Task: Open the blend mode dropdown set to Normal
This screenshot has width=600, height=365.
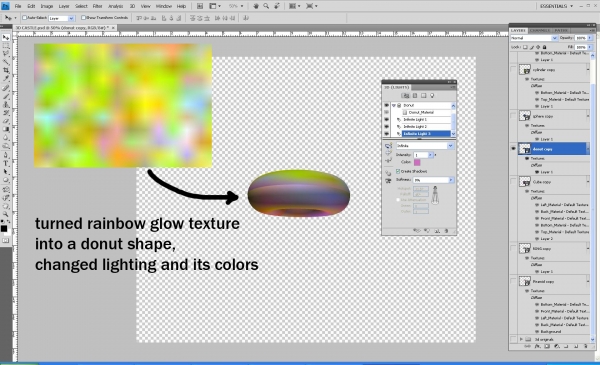Action: point(534,38)
